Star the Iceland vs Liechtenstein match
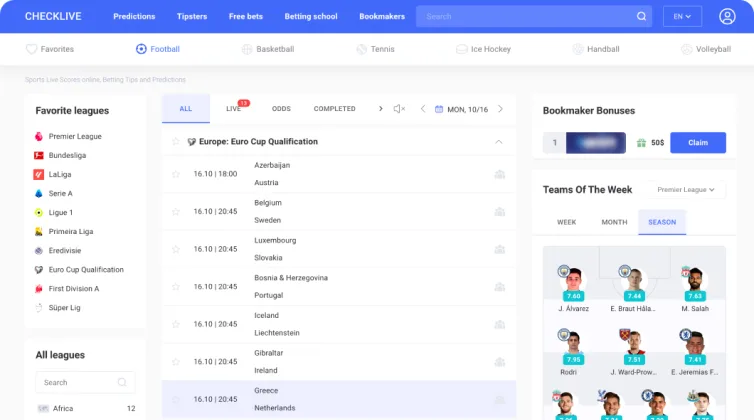The width and height of the screenshot is (754, 420). (176, 324)
